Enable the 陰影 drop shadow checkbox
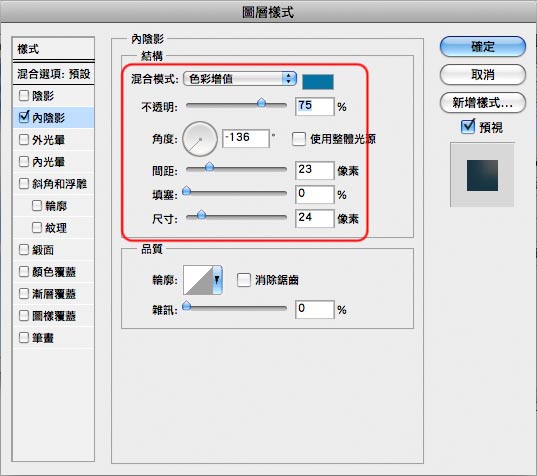537x476 pixels. [x=24, y=96]
